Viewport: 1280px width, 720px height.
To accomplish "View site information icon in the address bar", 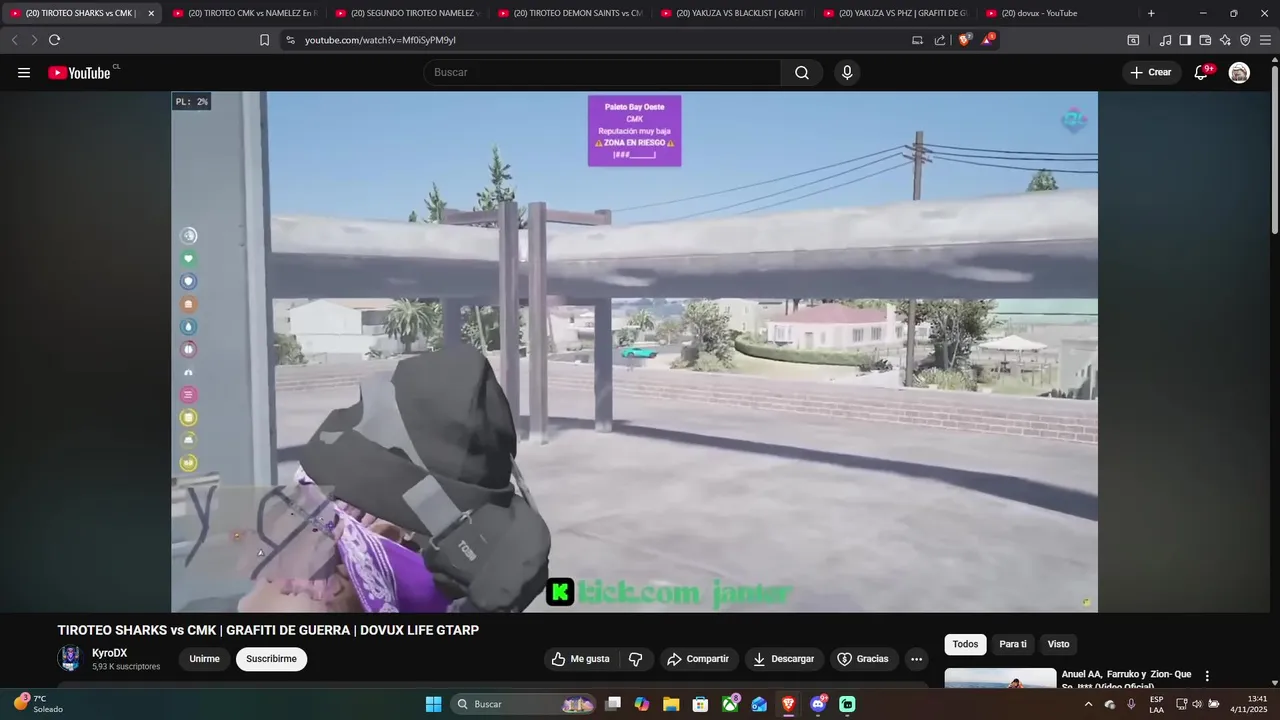I will click(290, 40).
